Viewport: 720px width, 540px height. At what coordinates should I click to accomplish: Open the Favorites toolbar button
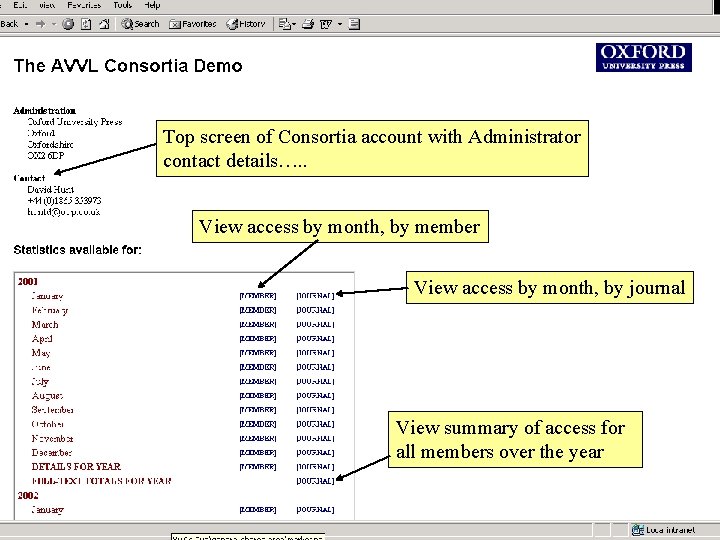pos(192,24)
